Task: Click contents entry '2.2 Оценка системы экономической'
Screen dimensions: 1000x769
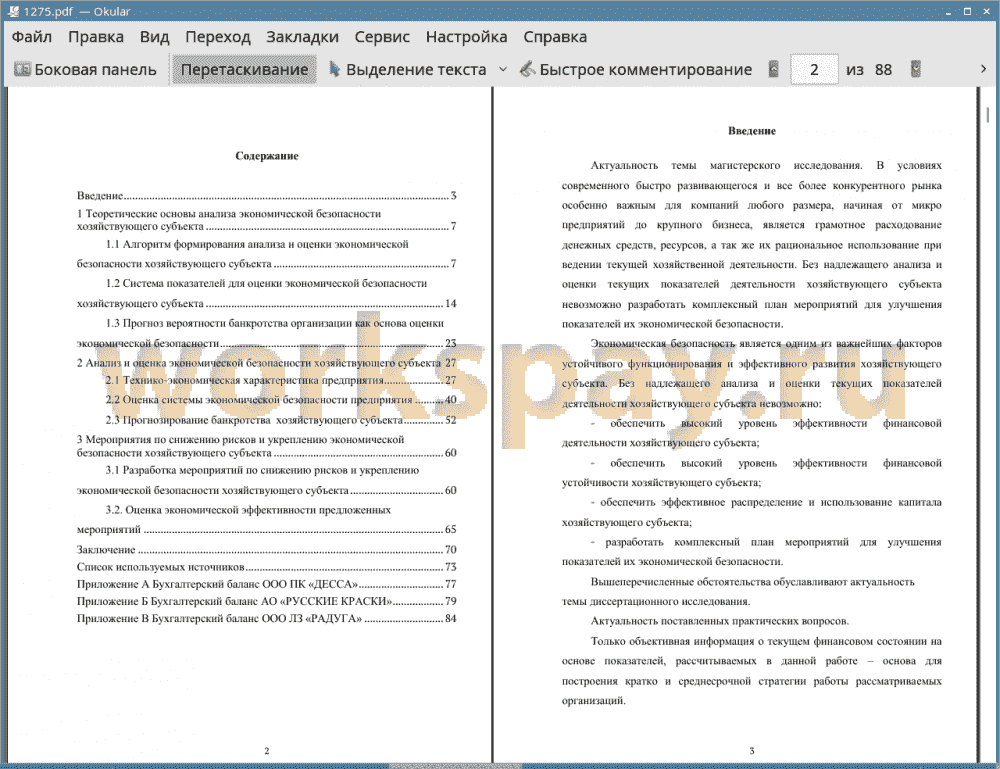Action: point(281,400)
